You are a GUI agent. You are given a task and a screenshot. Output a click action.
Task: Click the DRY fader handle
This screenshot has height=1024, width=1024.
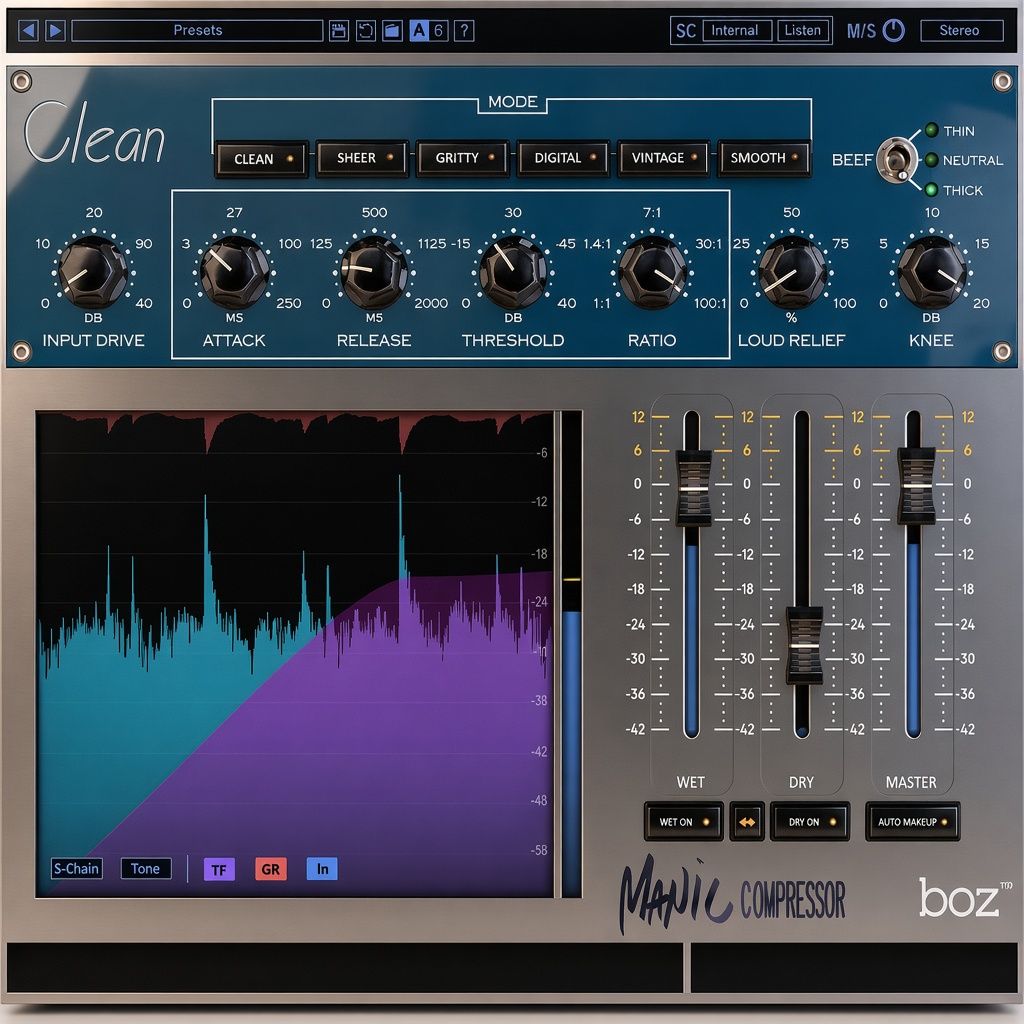803,645
